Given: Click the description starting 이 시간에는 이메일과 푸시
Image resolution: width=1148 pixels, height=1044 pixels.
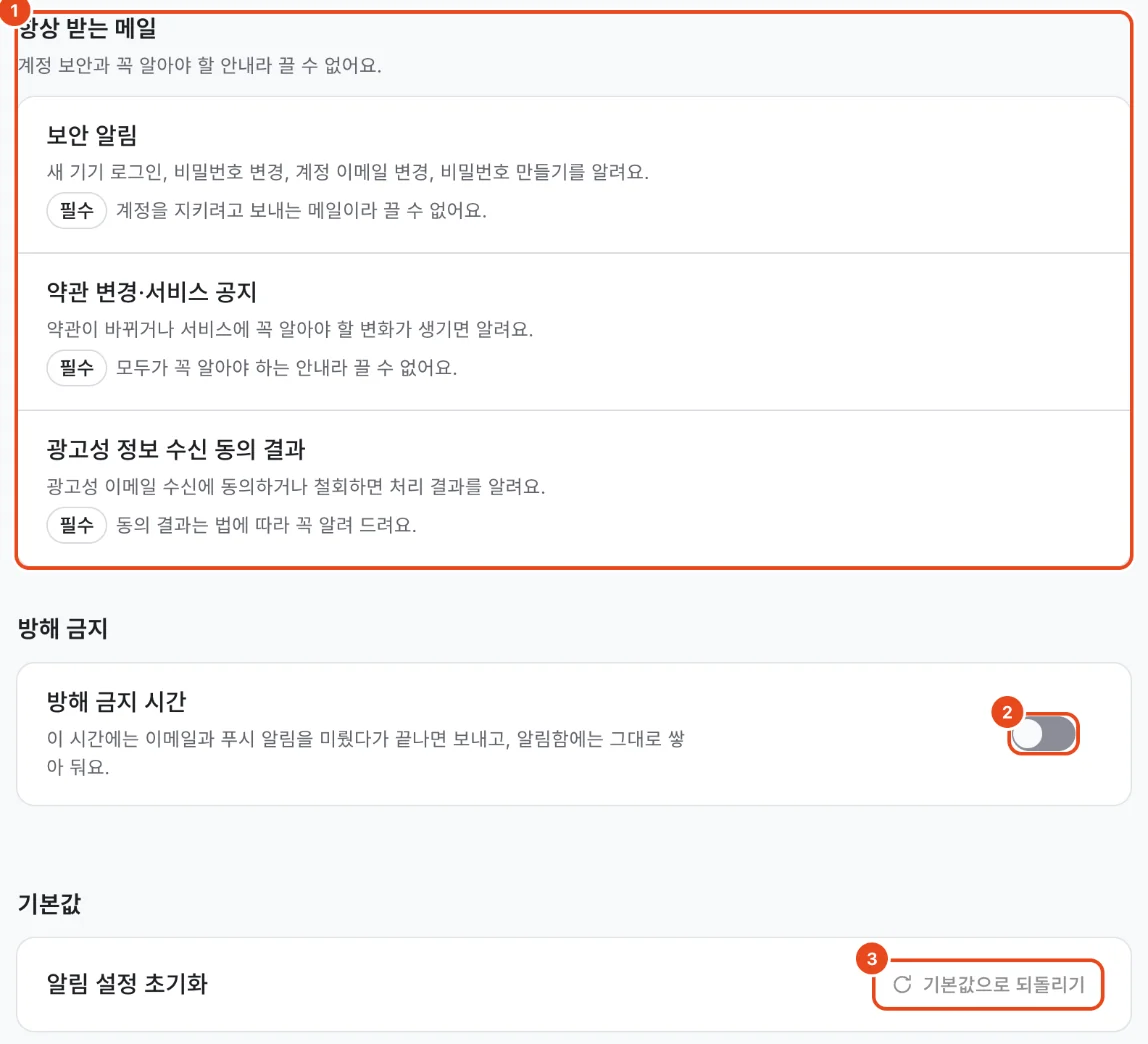Looking at the screenshot, I should 365,753.
